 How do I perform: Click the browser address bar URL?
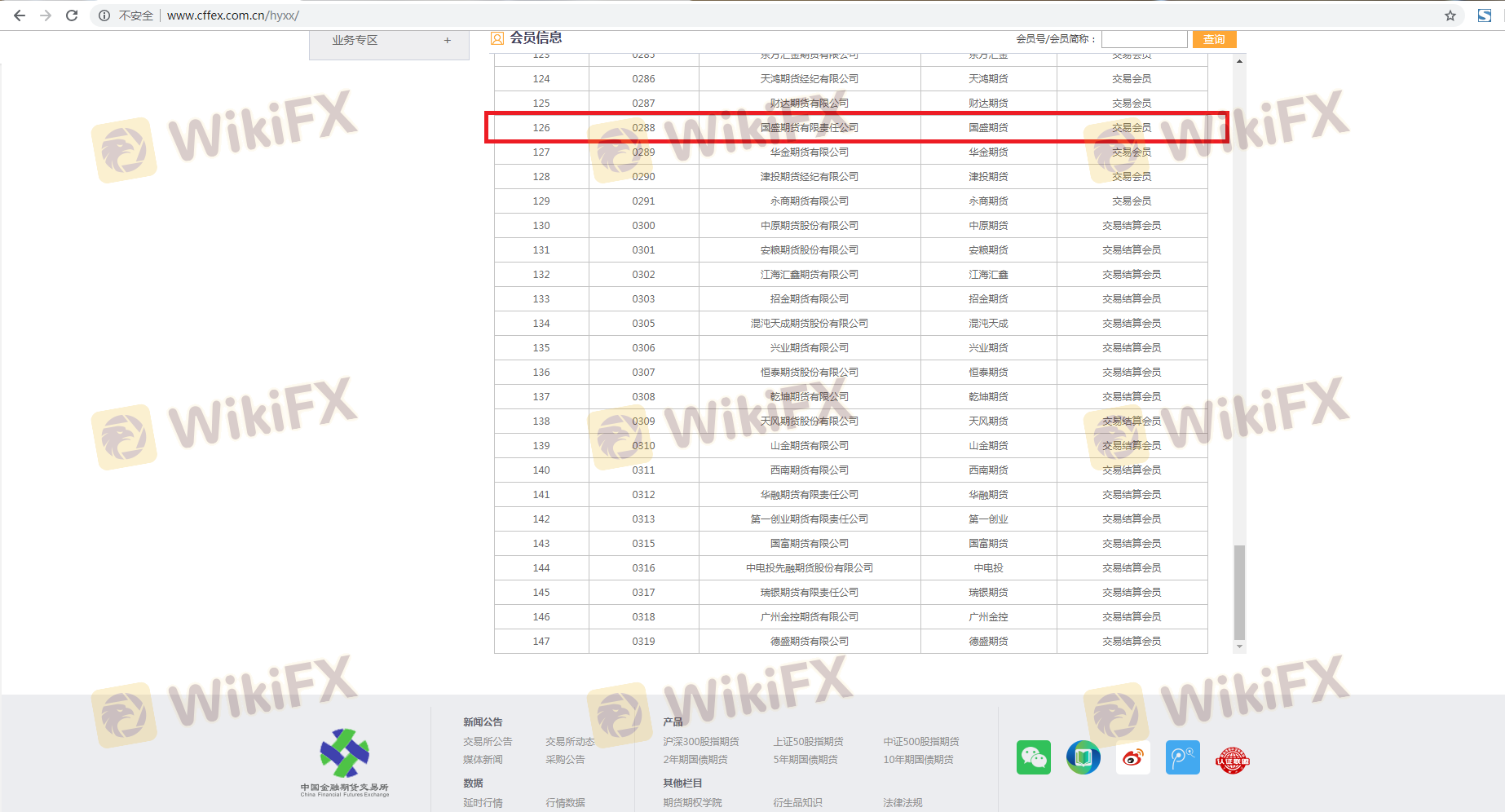pyautogui.click(x=232, y=15)
